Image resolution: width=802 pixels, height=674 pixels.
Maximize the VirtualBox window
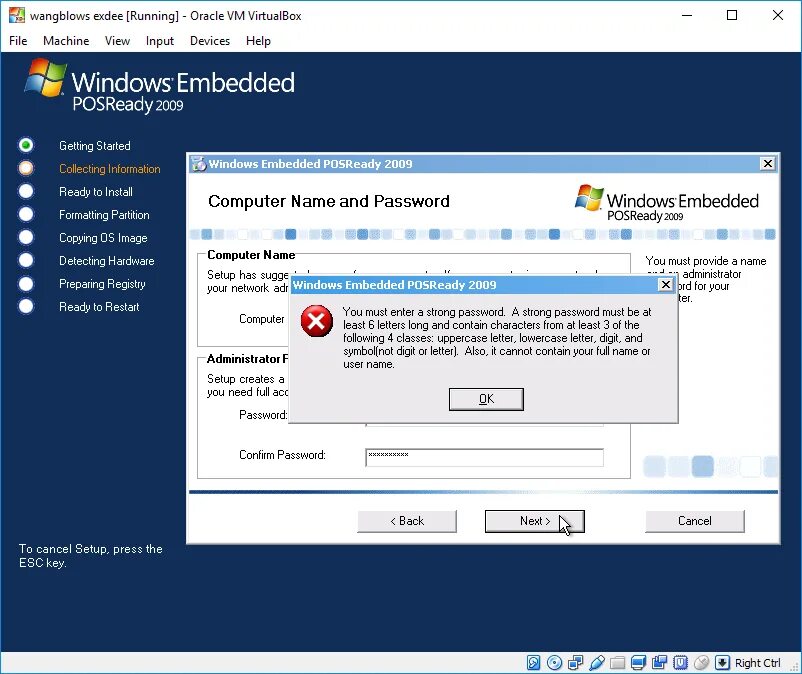coord(732,15)
